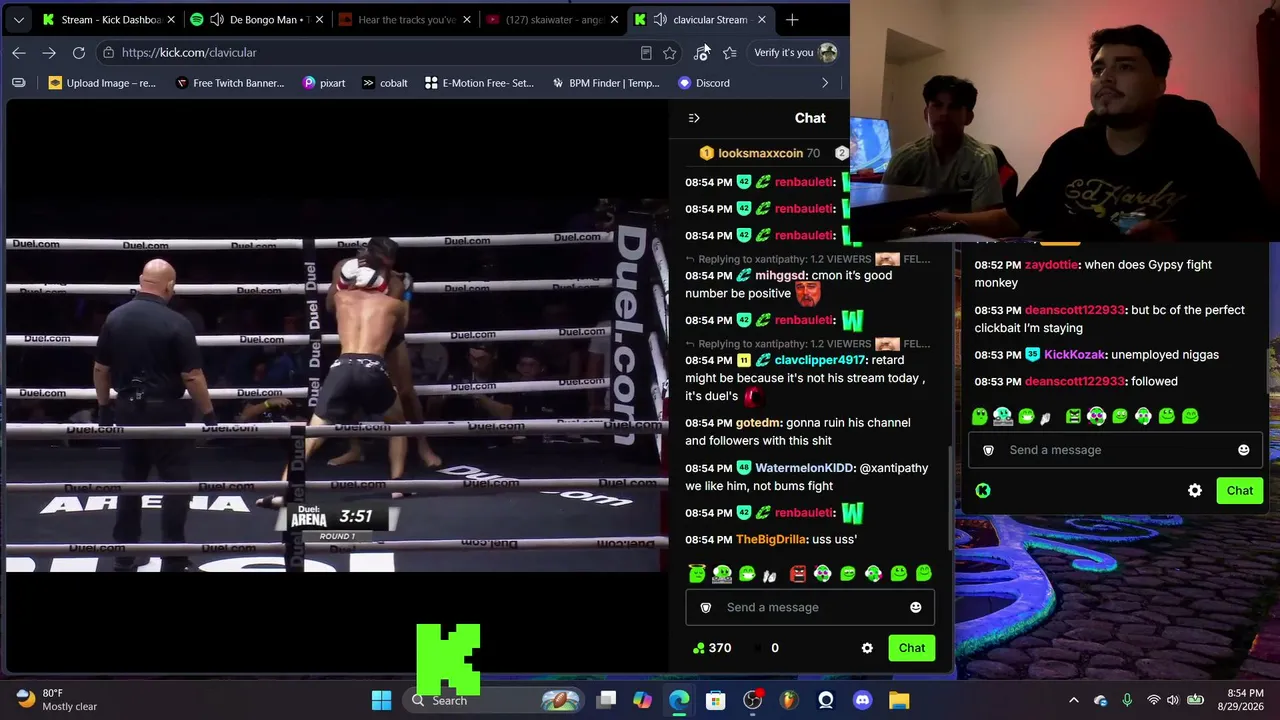Open the browser favorites list icon
1280x720 pixels.
(730, 52)
